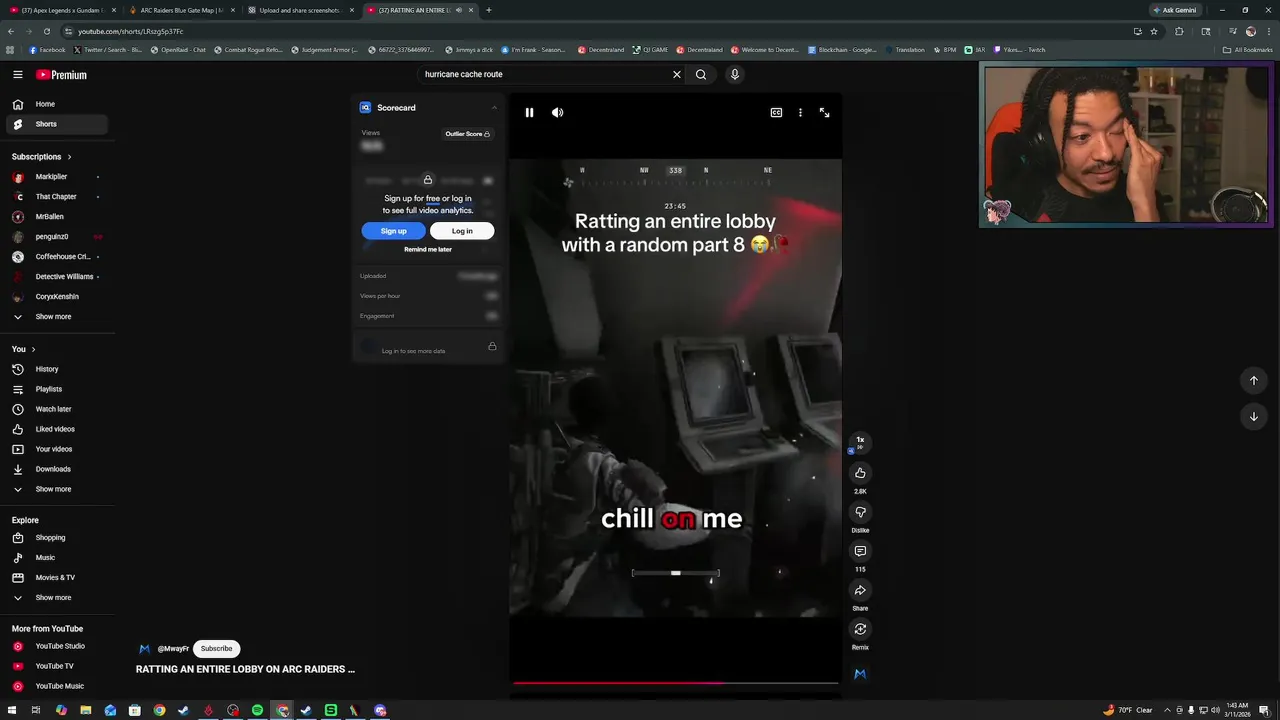Open CoryxKenshin subscription channel
1280x720 pixels.
pos(57,297)
